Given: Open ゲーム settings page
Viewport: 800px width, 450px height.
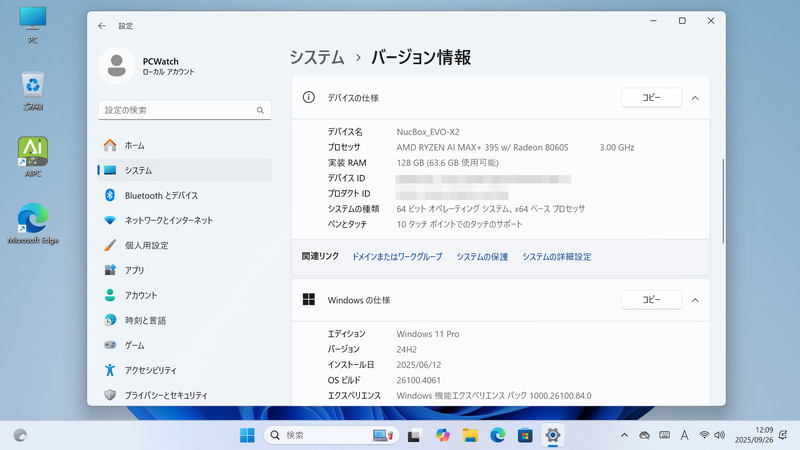Looking at the screenshot, I should coord(185,345).
